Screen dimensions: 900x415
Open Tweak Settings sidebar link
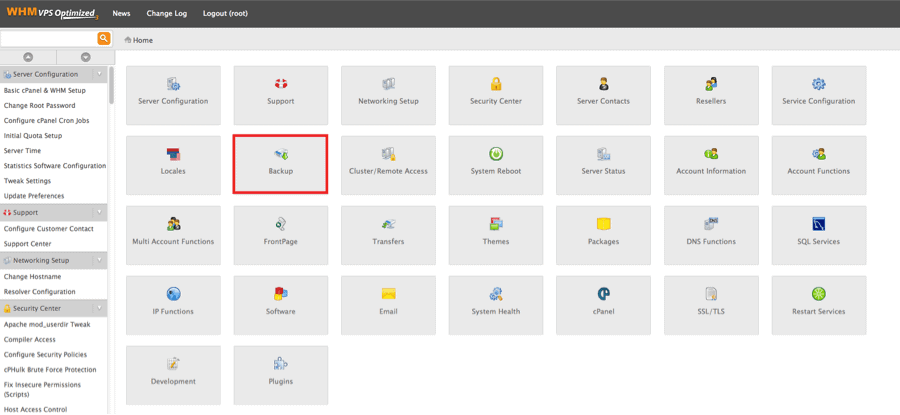28,181
